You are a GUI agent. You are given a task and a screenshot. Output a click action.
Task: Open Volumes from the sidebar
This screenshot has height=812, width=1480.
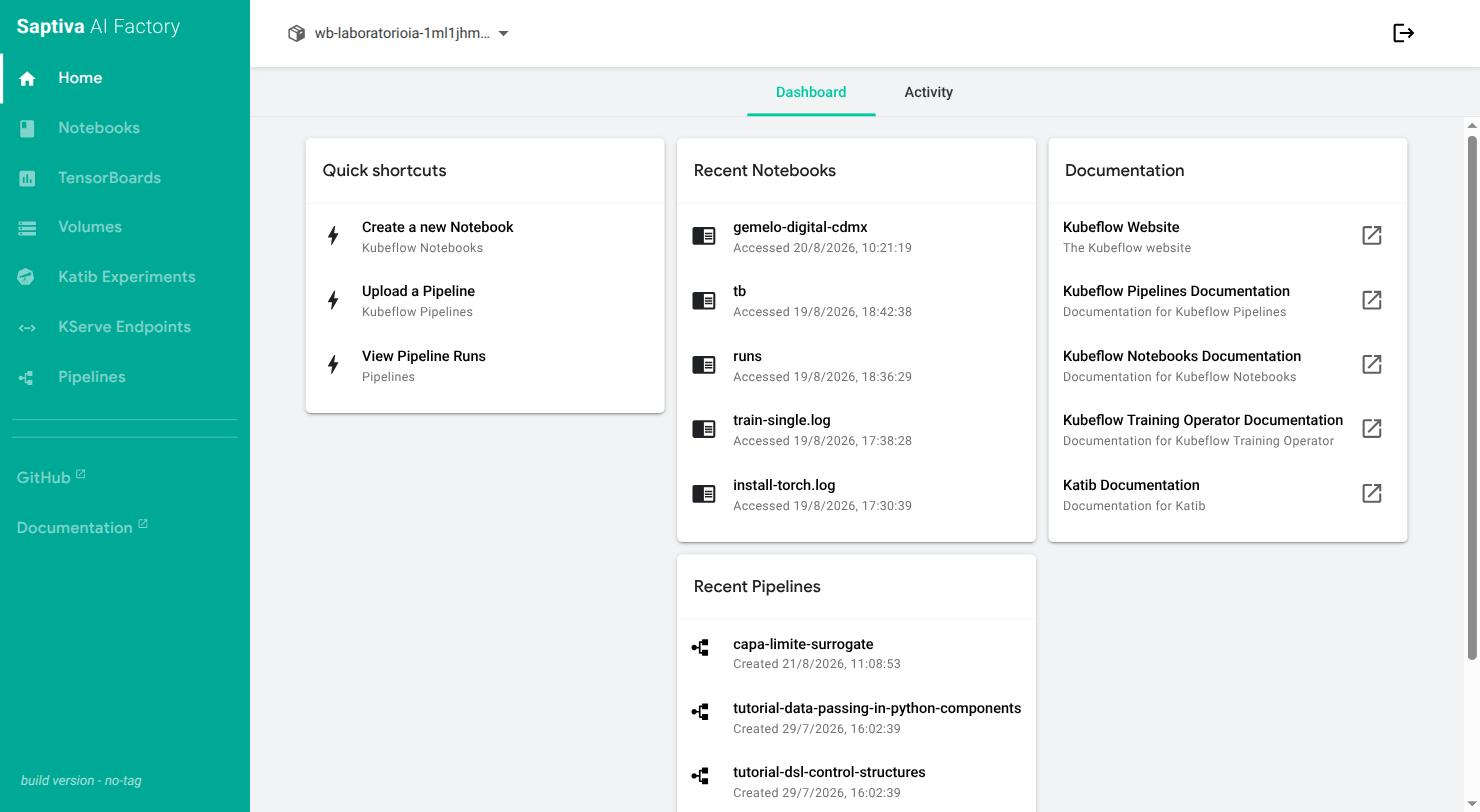pyautogui.click(x=125, y=227)
